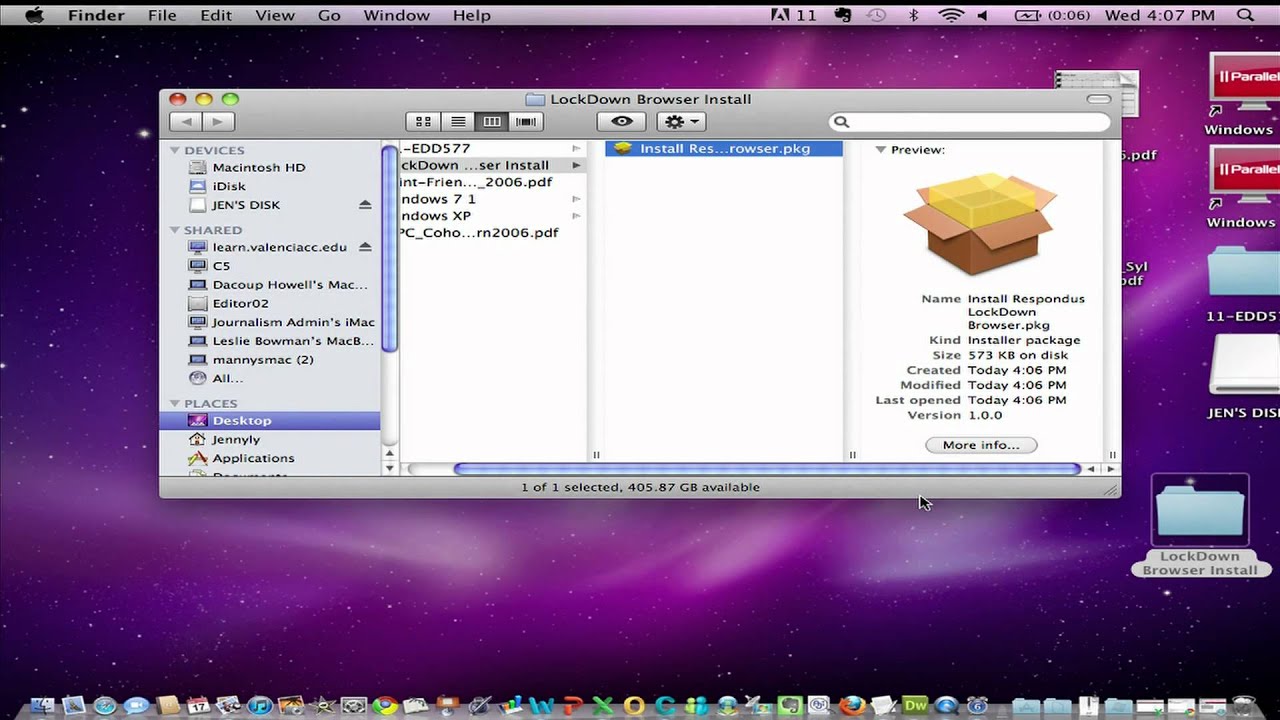Viewport: 1280px width, 720px height.
Task: Open the Go menu
Action: pyautogui.click(x=329, y=15)
